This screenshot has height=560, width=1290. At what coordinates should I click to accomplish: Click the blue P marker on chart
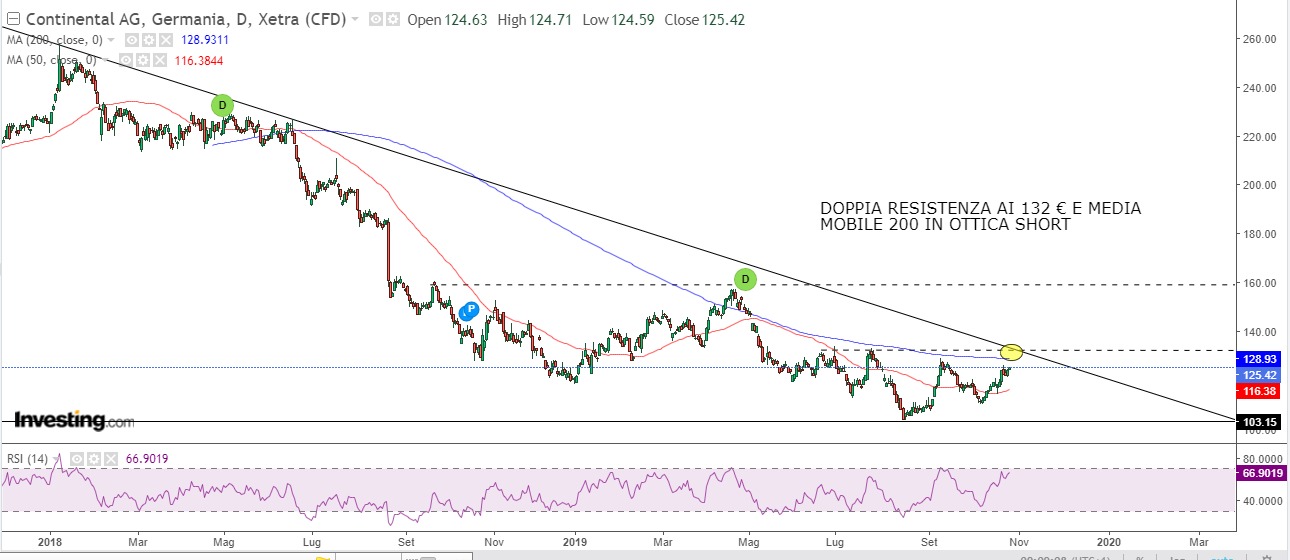click(469, 310)
